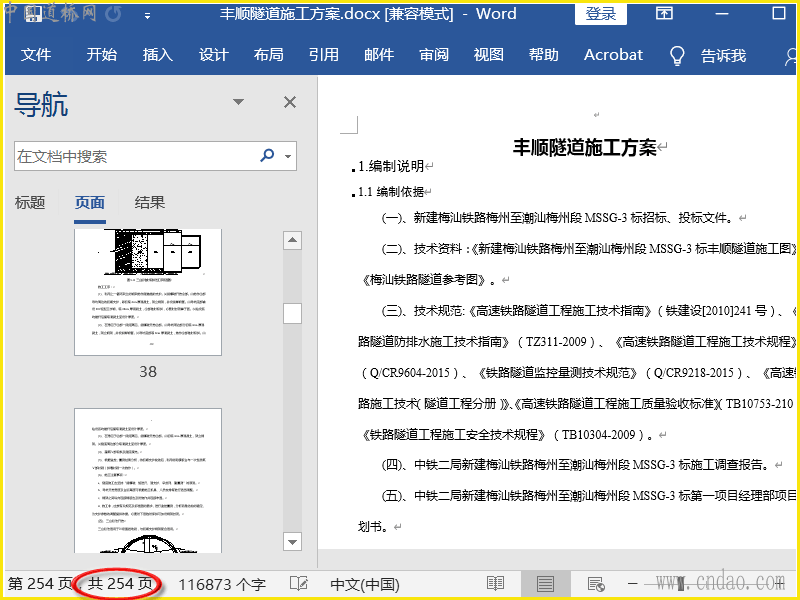Image resolution: width=800 pixels, height=600 pixels.
Task: Open the 视图 ribbon tab
Action: coord(488,55)
